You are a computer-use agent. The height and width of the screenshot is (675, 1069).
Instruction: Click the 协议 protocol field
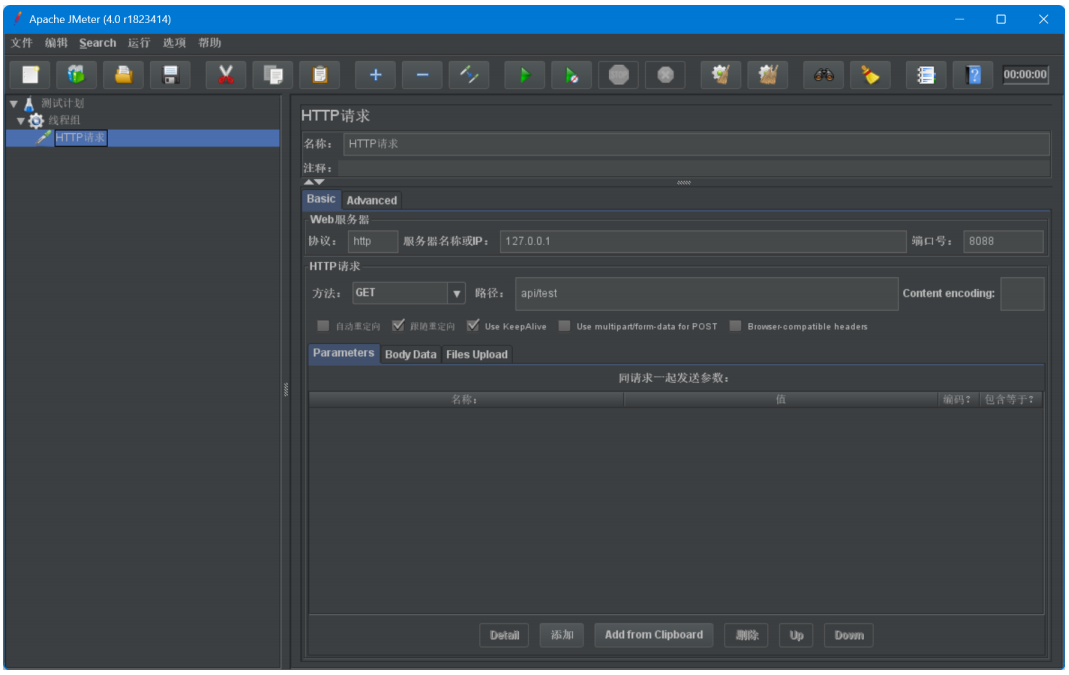tap(373, 241)
